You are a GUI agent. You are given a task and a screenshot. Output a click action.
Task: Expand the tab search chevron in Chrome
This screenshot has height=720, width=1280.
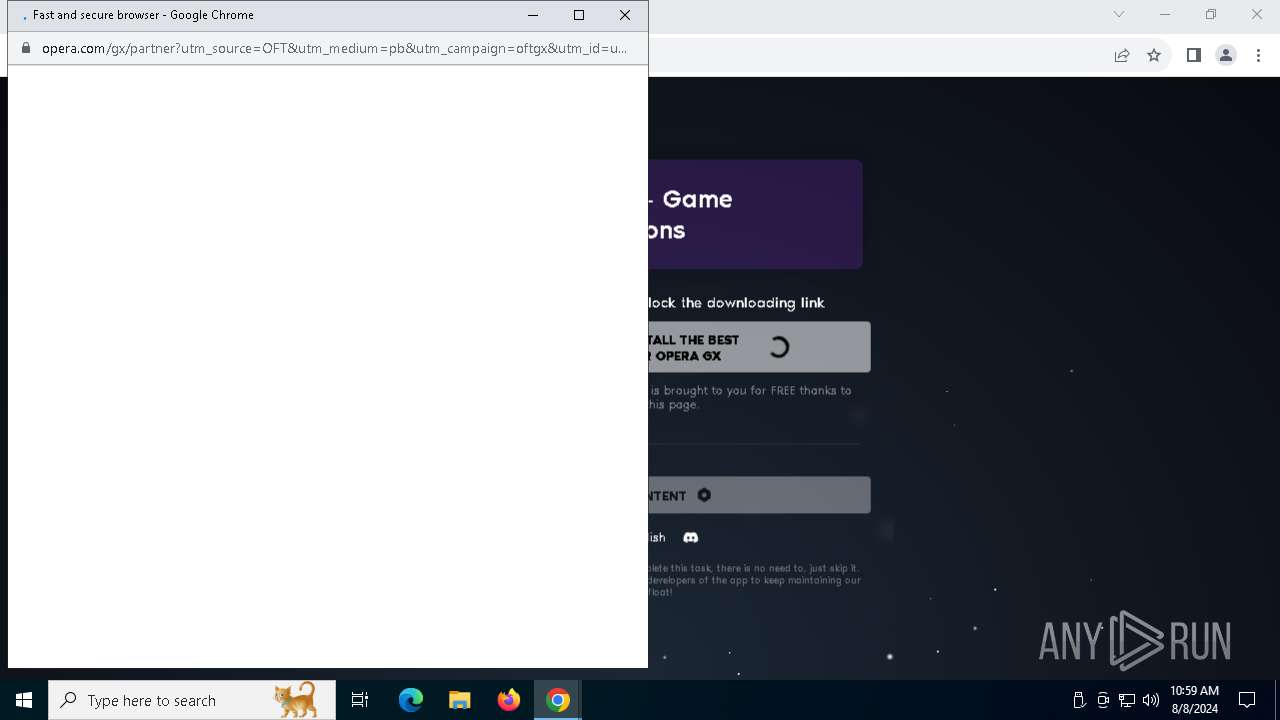click(1119, 14)
